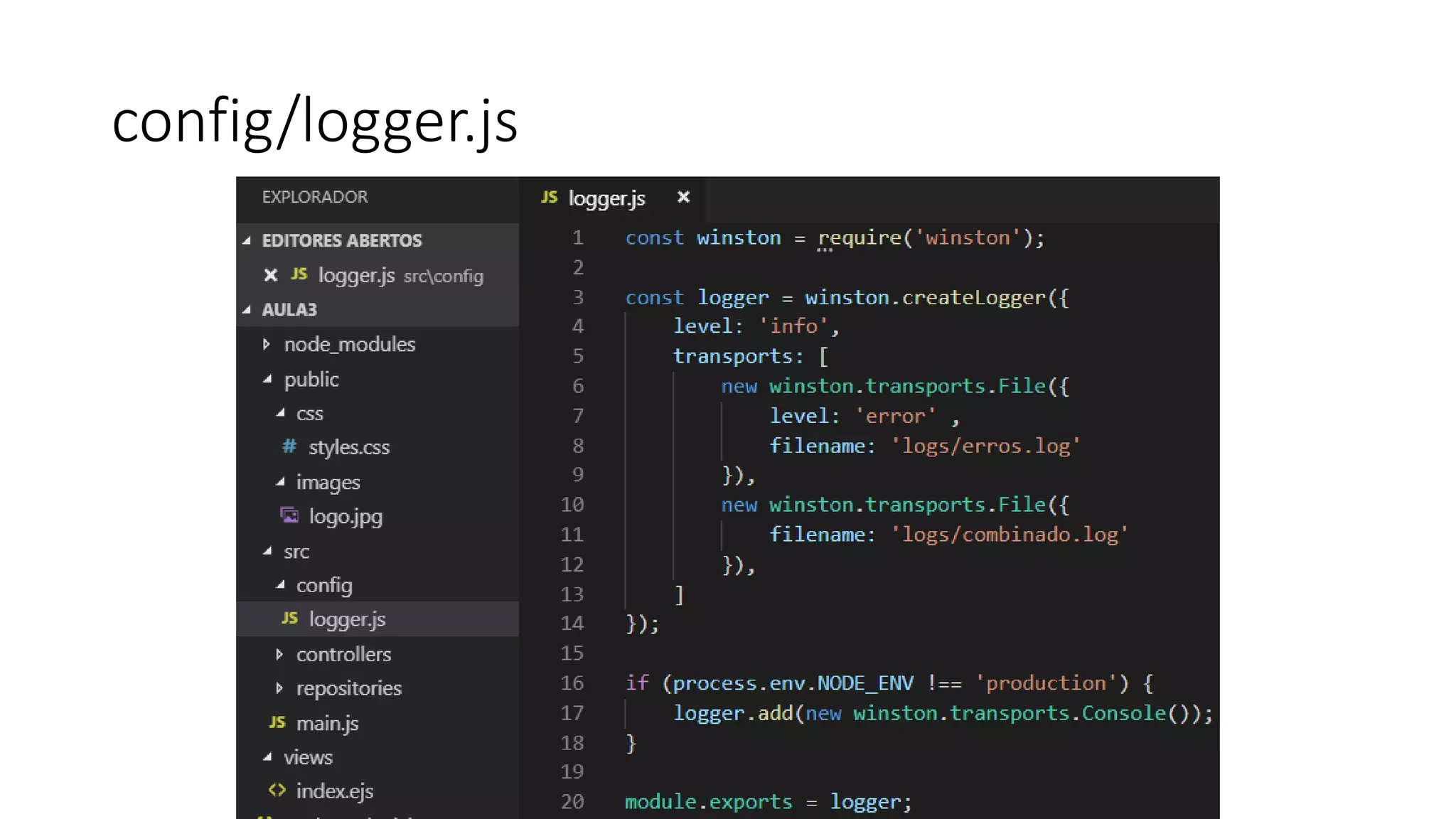
Task: Expand the repositories folder arrow
Action: pyautogui.click(x=279, y=688)
